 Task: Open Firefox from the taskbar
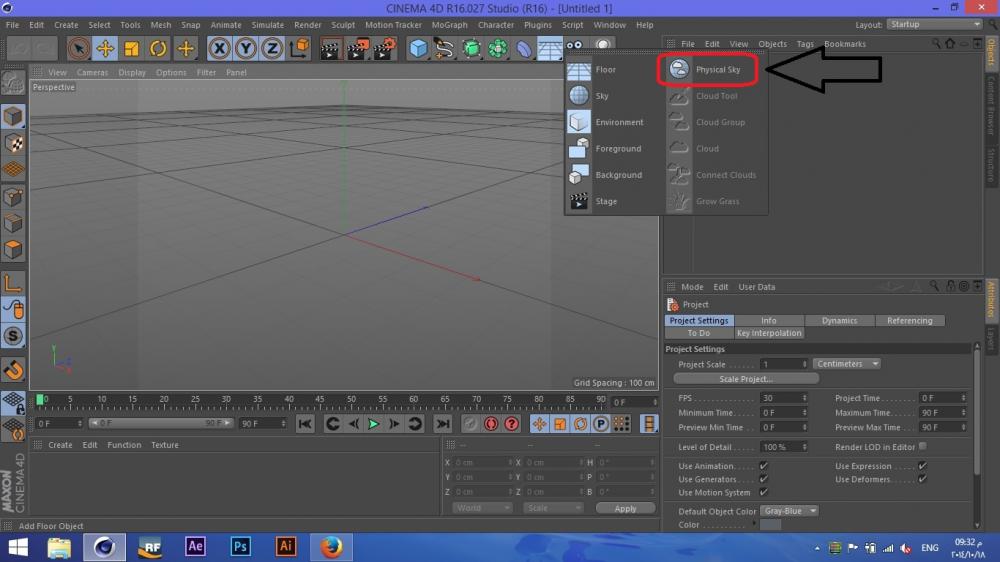pyautogui.click(x=331, y=547)
